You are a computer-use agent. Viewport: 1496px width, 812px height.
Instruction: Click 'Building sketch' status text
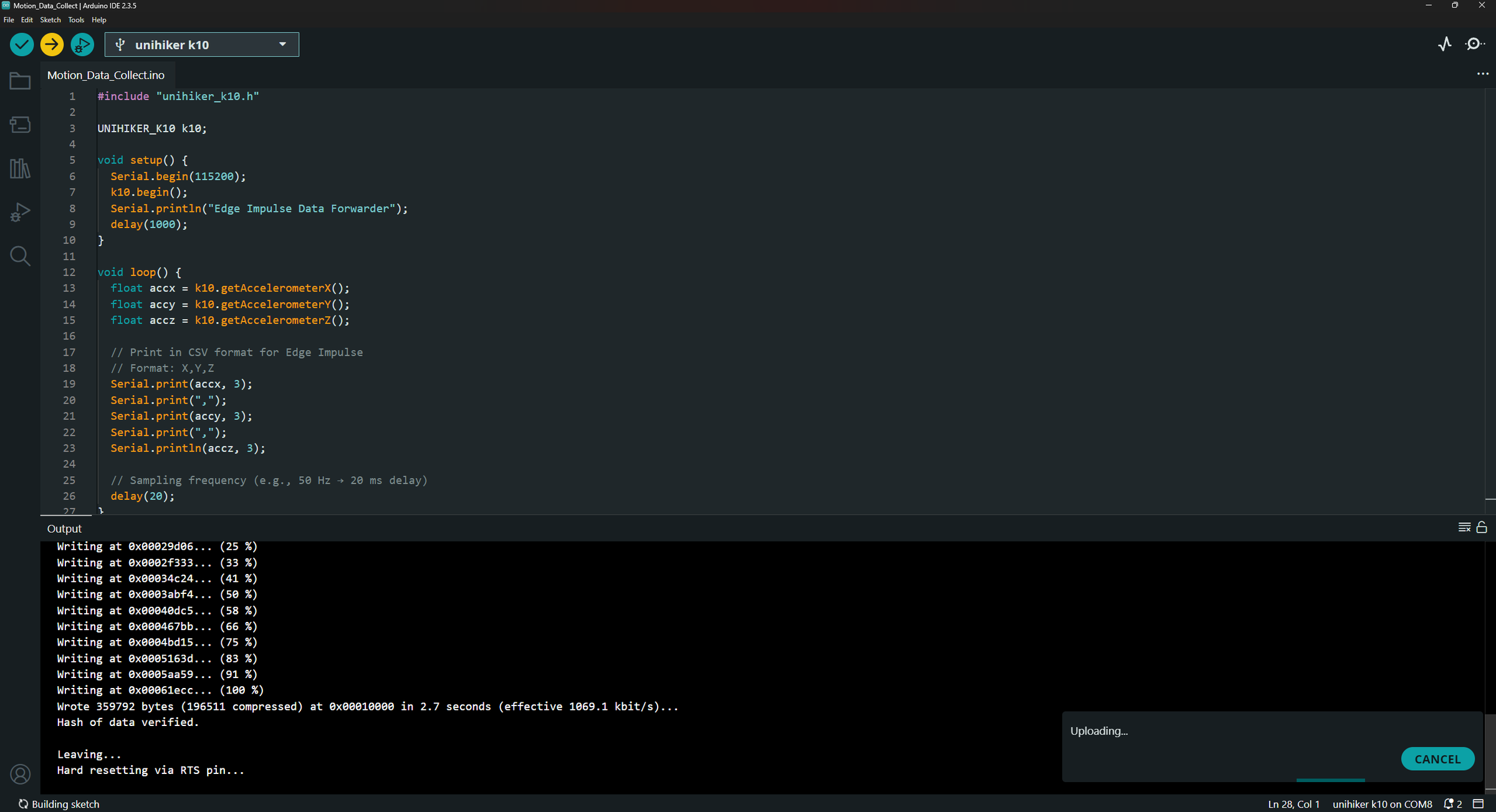[x=65, y=804]
